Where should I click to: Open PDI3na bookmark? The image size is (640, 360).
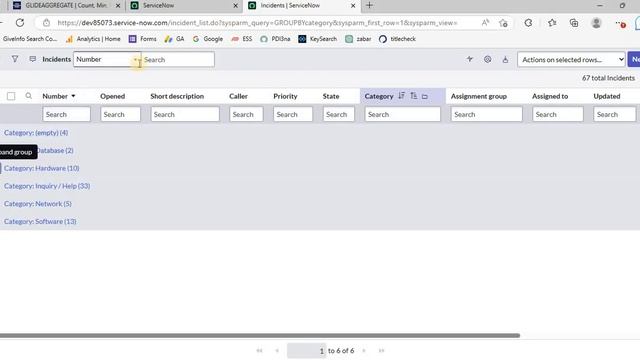pos(276,39)
